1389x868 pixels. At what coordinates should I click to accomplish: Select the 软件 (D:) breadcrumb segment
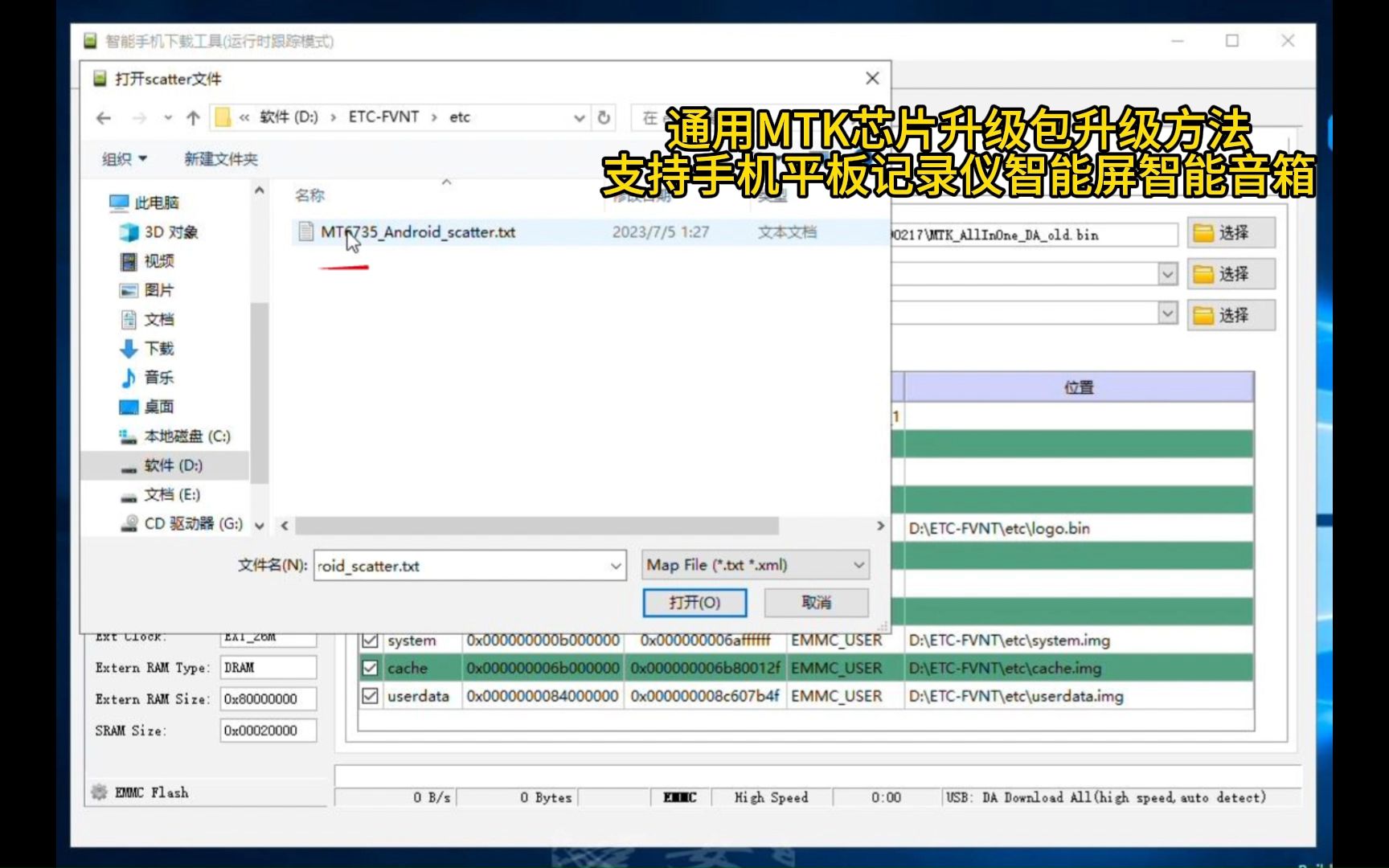point(289,117)
